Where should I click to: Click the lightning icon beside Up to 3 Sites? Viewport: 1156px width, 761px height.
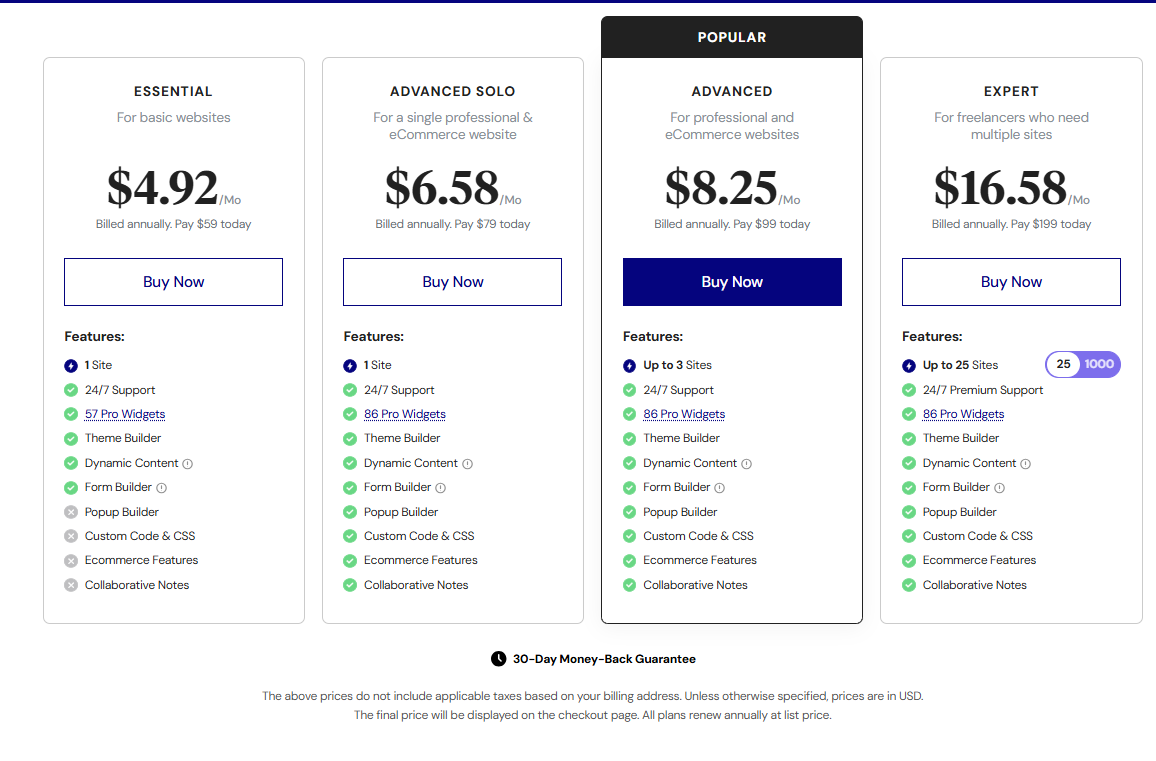click(x=629, y=366)
